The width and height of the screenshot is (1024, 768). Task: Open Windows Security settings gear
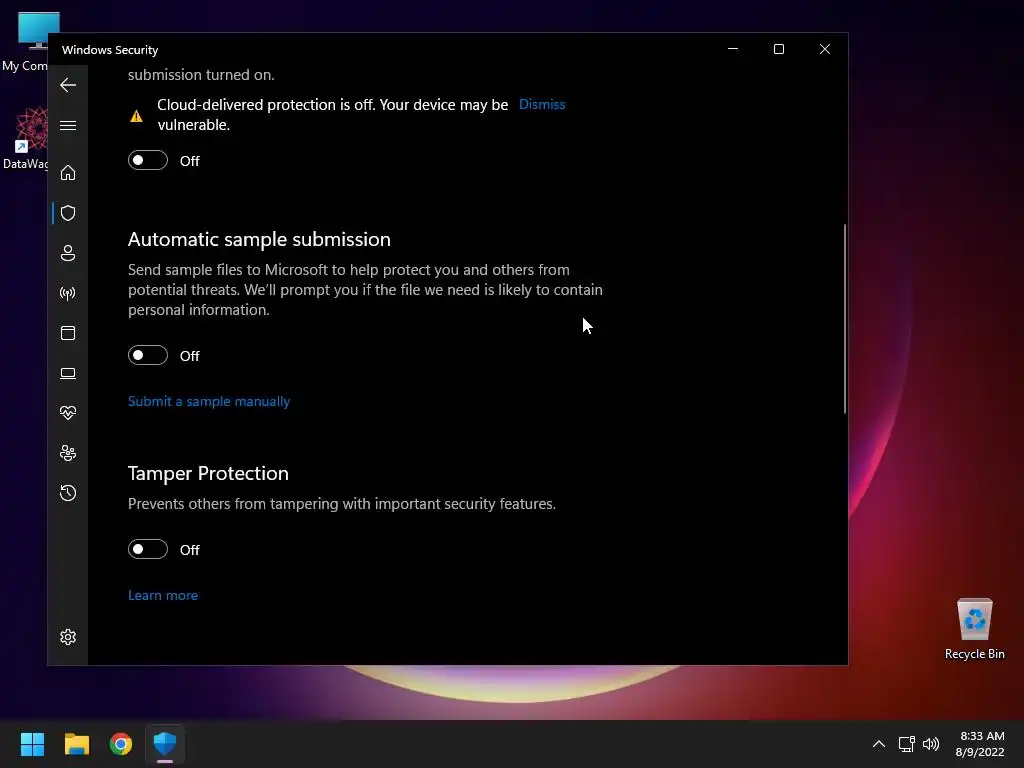pos(68,637)
